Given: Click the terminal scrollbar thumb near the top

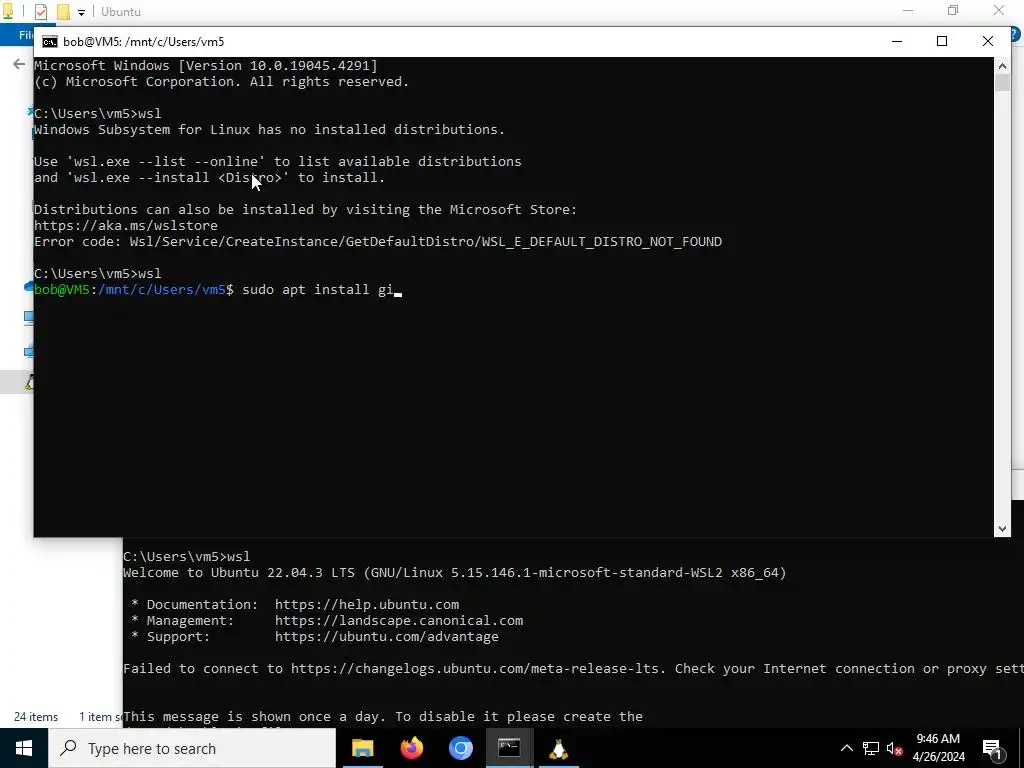Looking at the screenshot, I should [x=1002, y=83].
